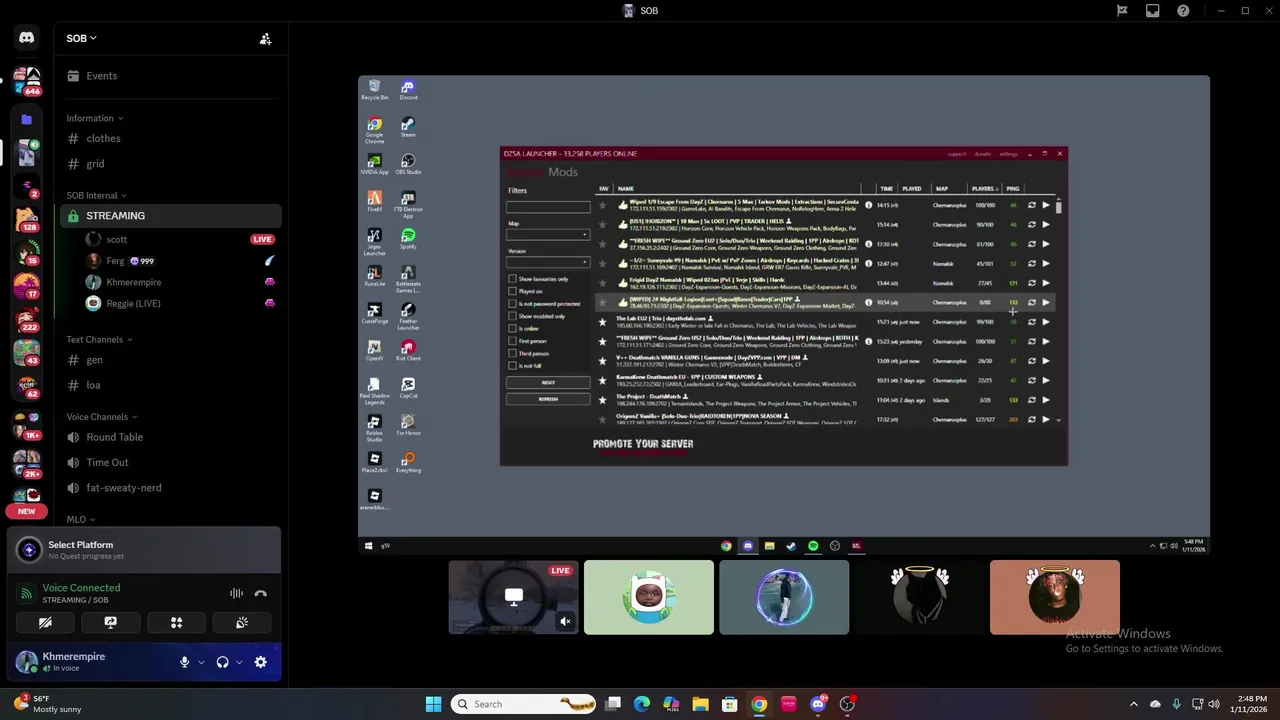This screenshot has width=1280, height=720.
Task: Collapse the MLO category
Action: pyautogui.click(x=80, y=519)
